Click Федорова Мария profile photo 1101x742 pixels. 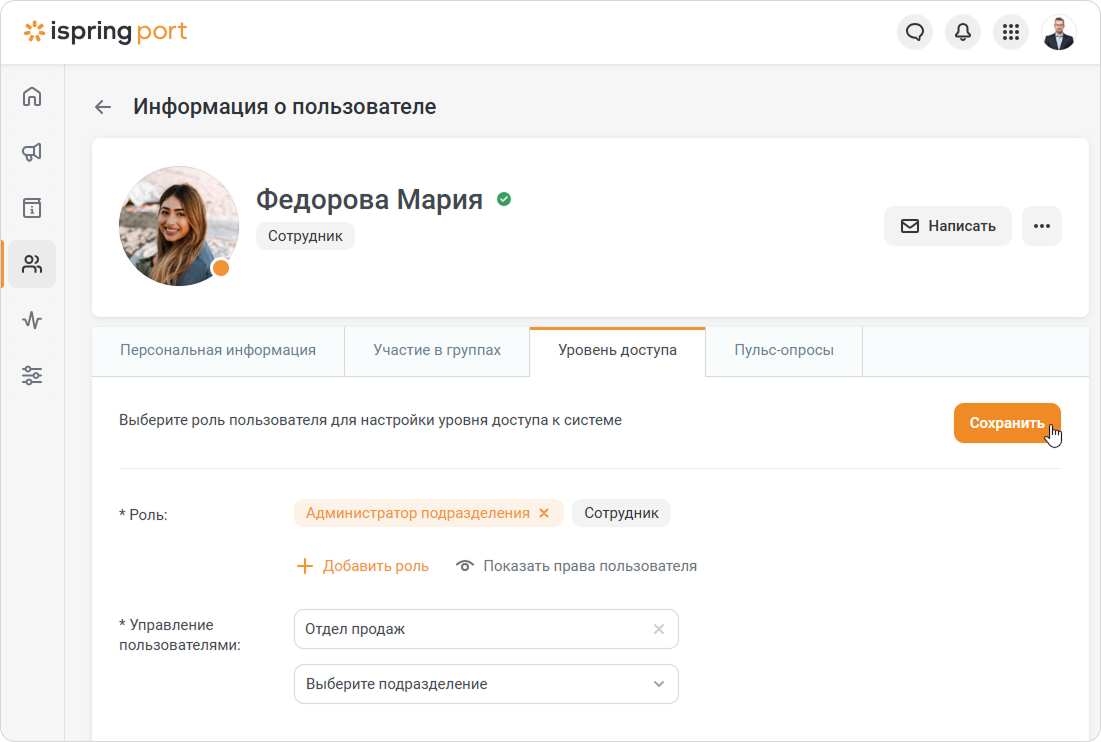click(x=179, y=226)
